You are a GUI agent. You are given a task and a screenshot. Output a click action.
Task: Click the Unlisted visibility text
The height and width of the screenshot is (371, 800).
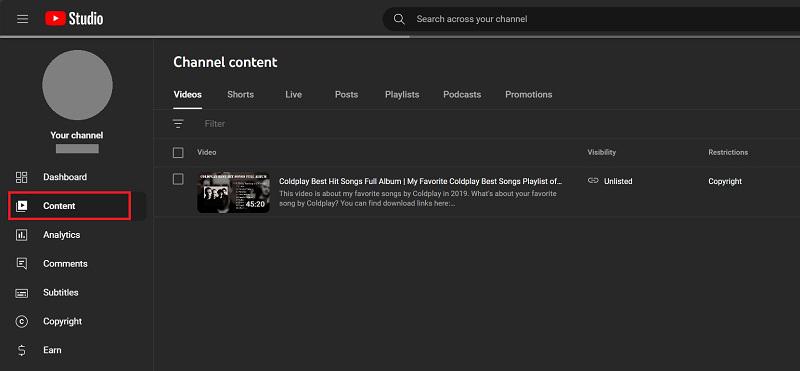pos(618,181)
